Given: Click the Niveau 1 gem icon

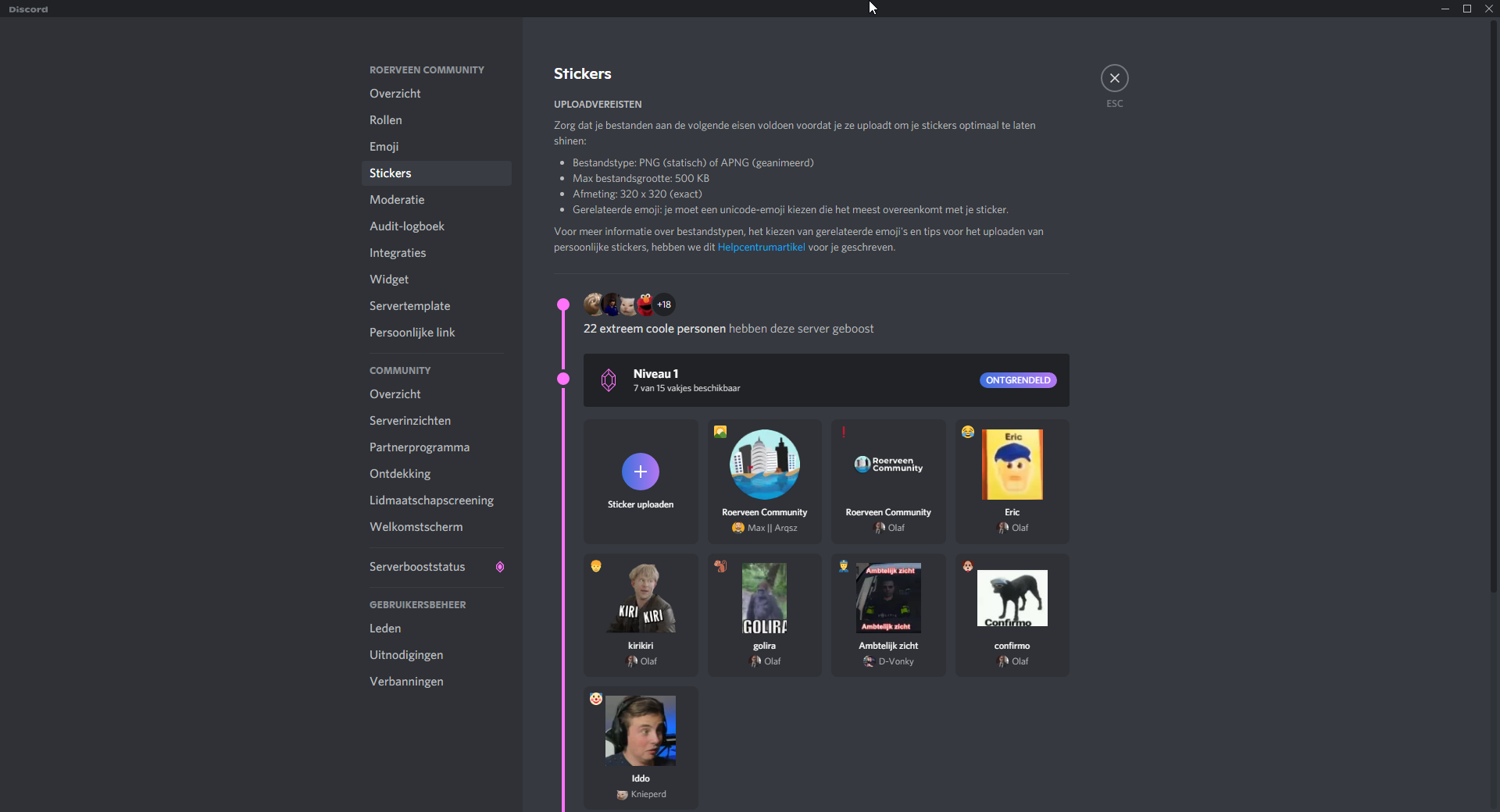Looking at the screenshot, I should pyautogui.click(x=609, y=380).
